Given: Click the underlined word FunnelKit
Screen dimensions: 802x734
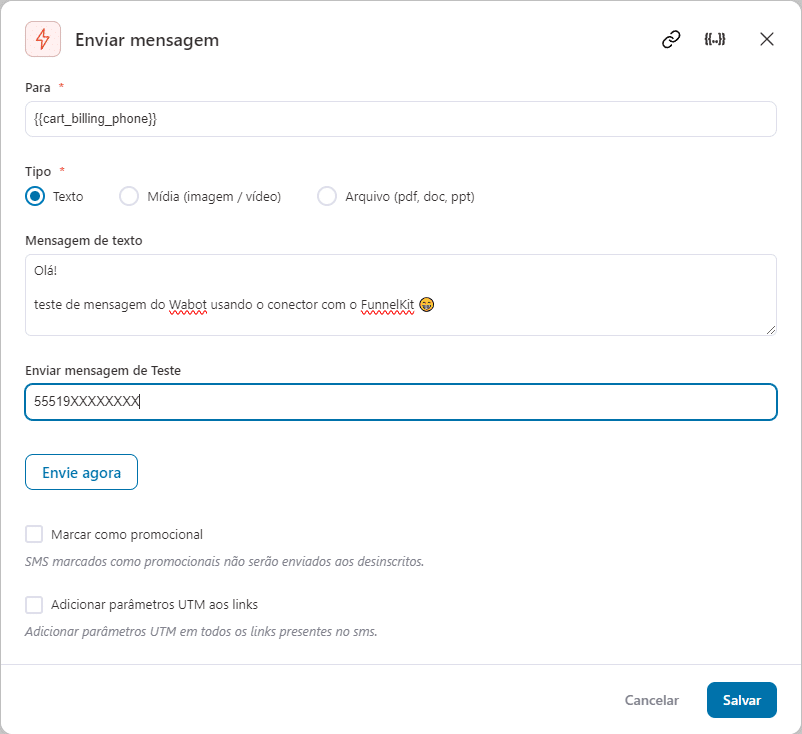Looking at the screenshot, I should coord(387,304).
